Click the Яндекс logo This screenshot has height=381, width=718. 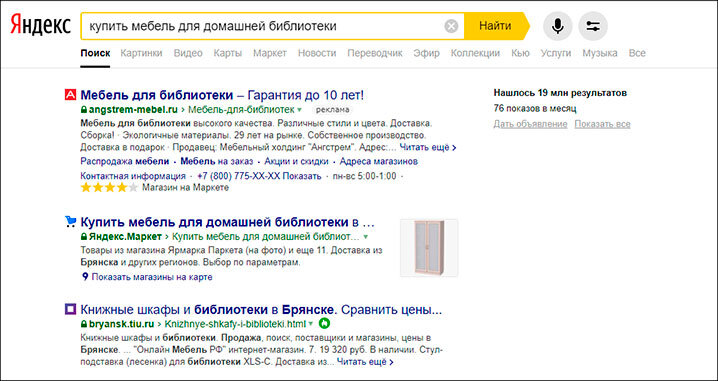[x=41, y=26]
